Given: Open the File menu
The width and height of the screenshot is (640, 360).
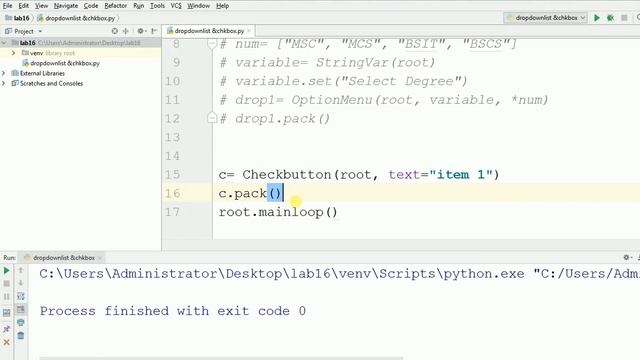Looking at the screenshot, I should [x=7, y=6].
